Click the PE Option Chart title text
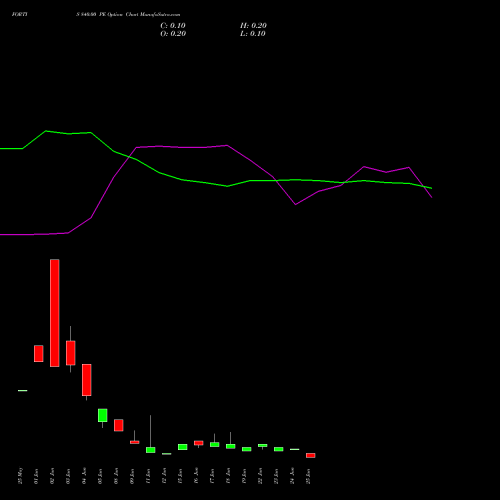Screen dimensions: 500x500 (128, 15)
